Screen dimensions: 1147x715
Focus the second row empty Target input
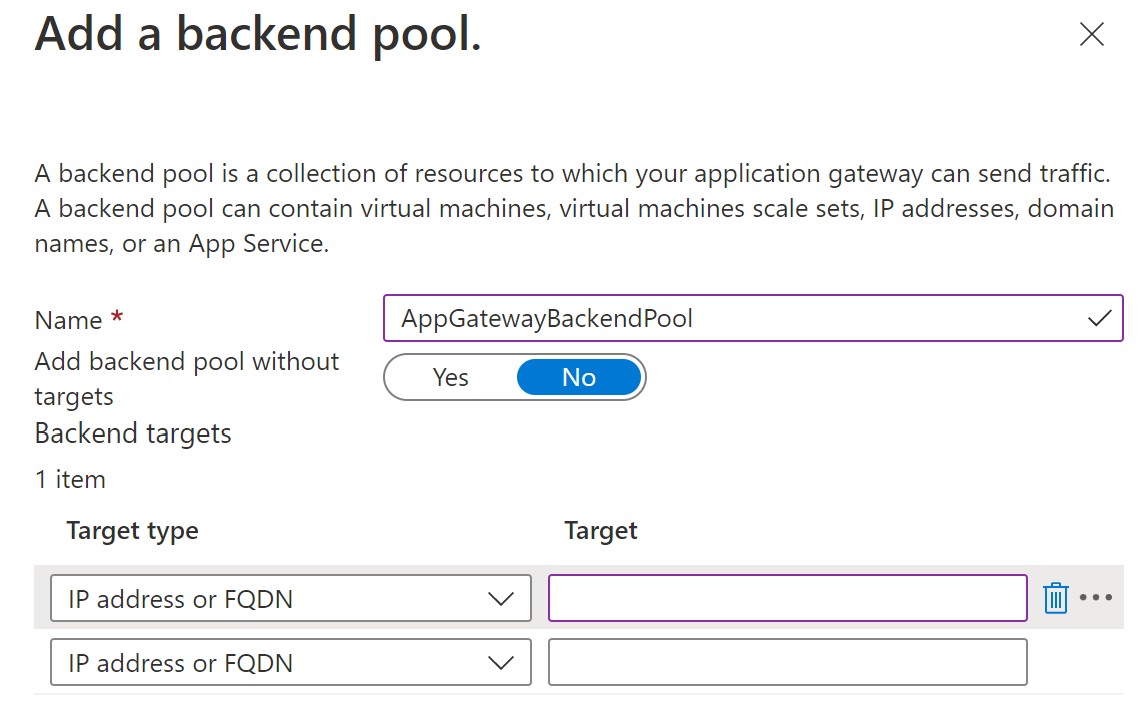click(787, 662)
